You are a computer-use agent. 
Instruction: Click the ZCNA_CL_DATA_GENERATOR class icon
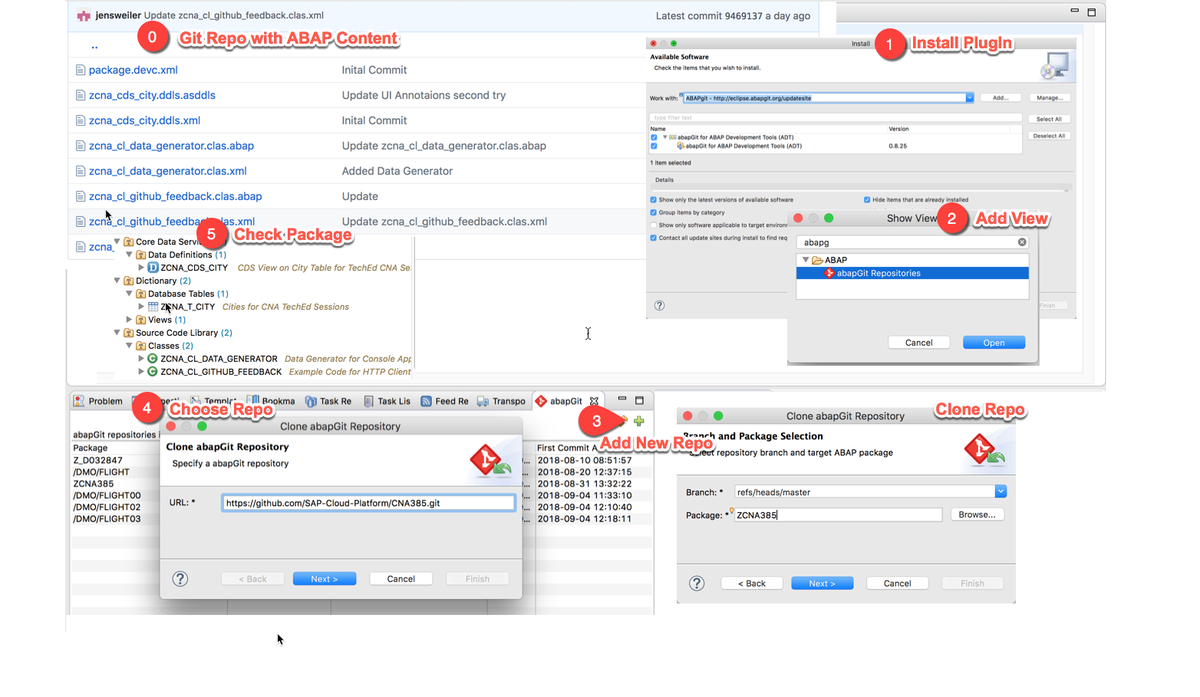tap(153, 359)
